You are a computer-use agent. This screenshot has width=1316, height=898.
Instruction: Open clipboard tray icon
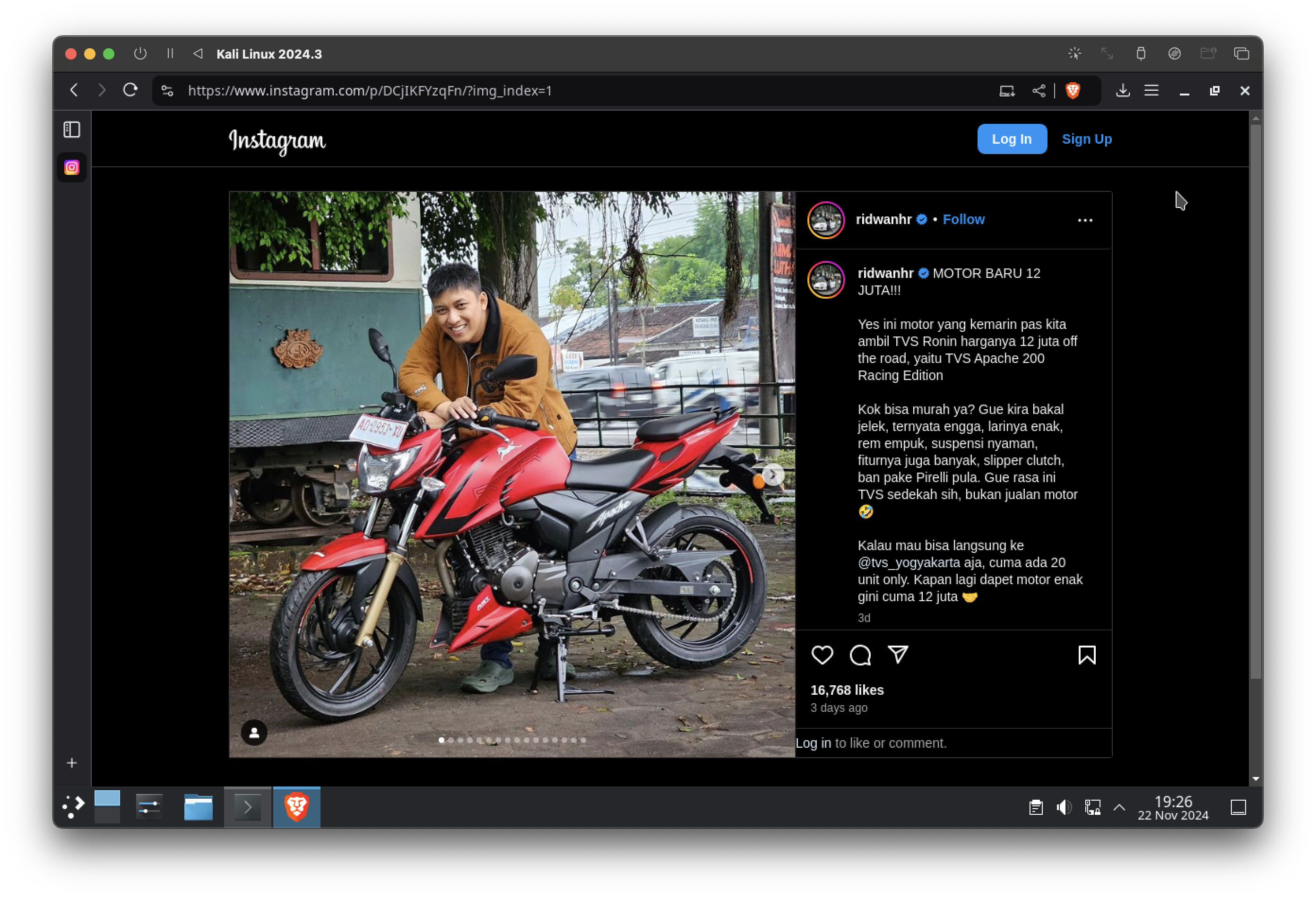point(1036,807)
